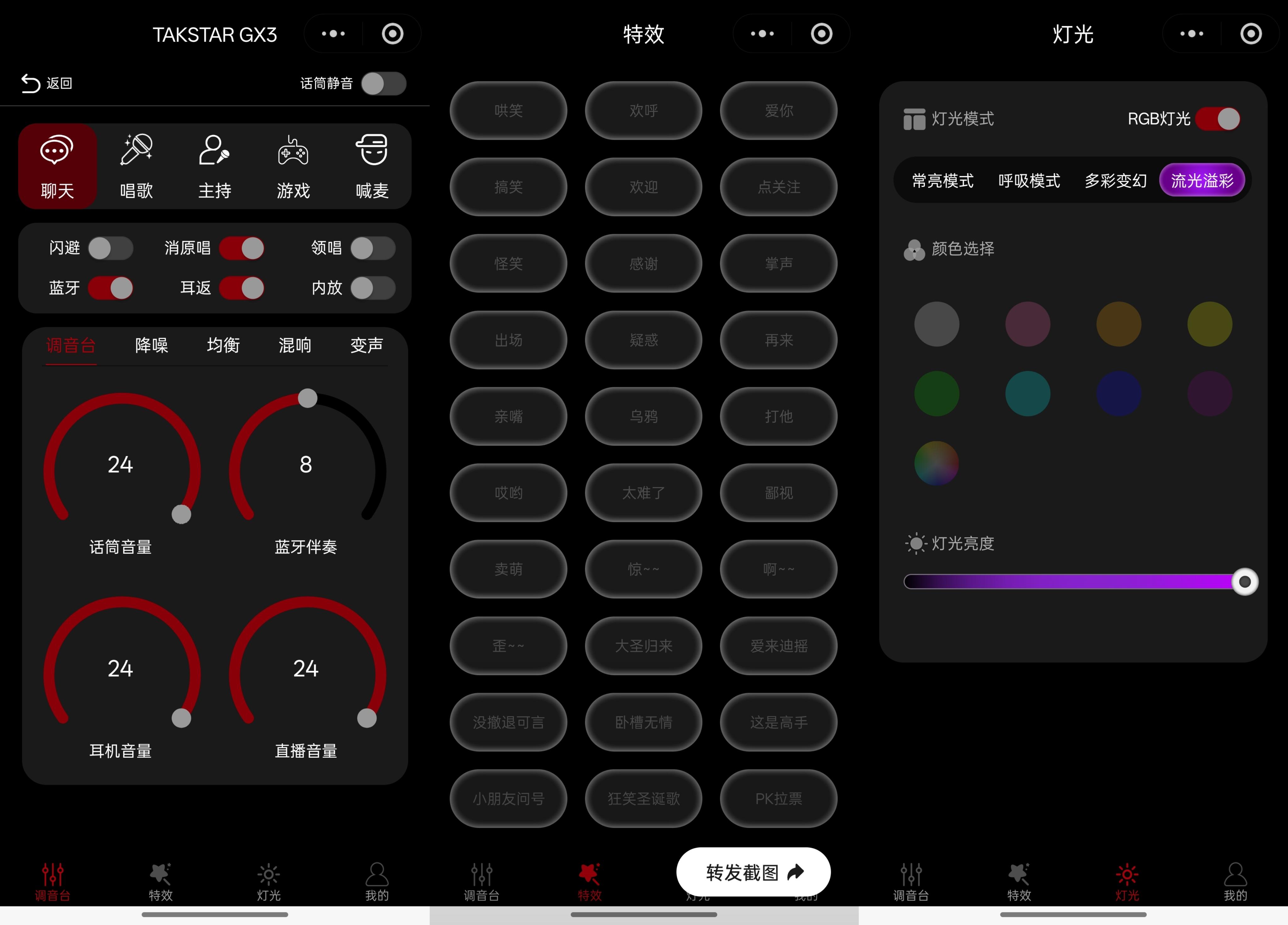Image resolution: width=1288 pixels, height=925 pixels.
Task: Click the 返回 back arrow
Action: pos(31,83)
